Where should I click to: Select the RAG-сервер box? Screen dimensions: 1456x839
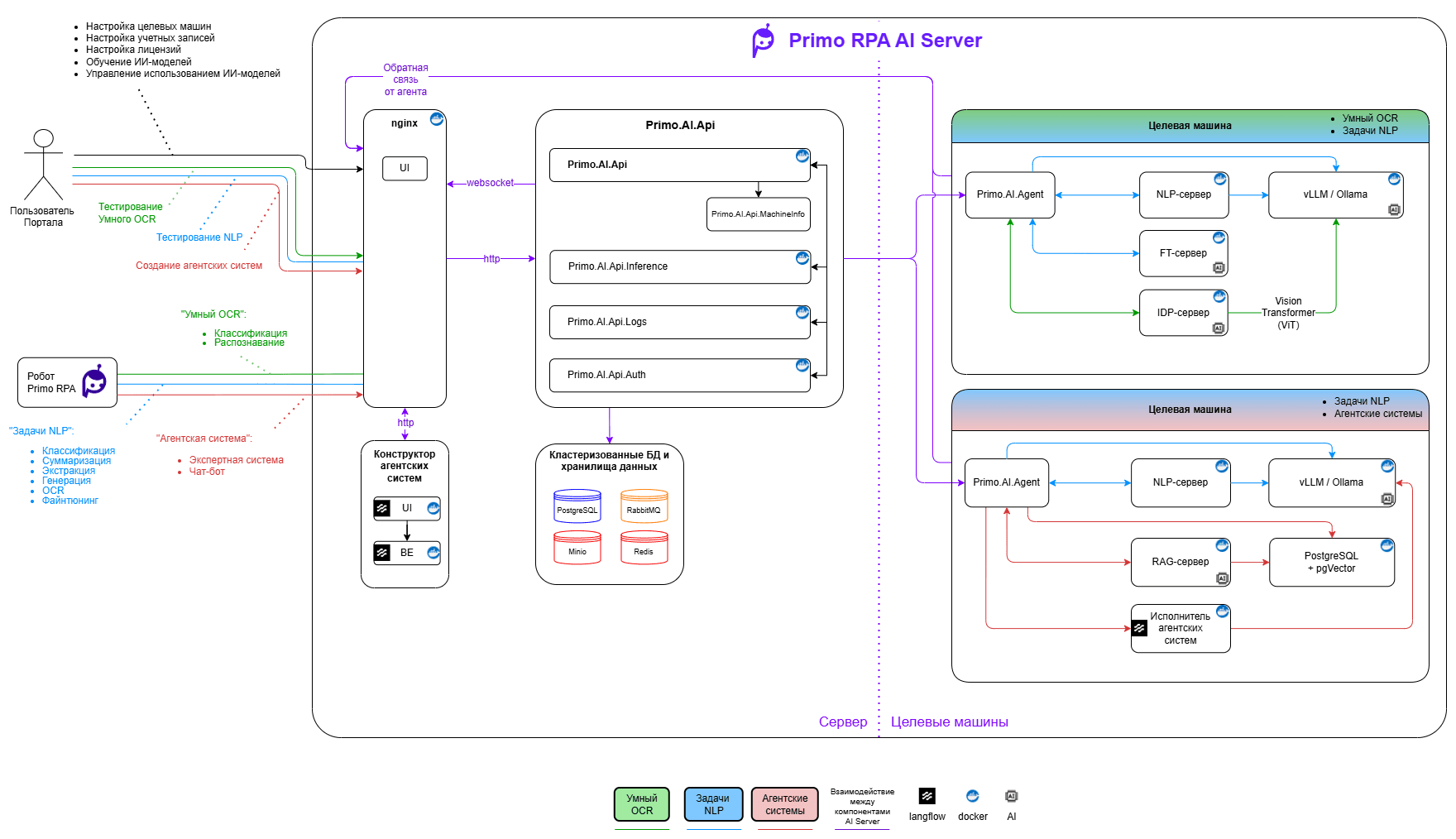[1181, 562]
